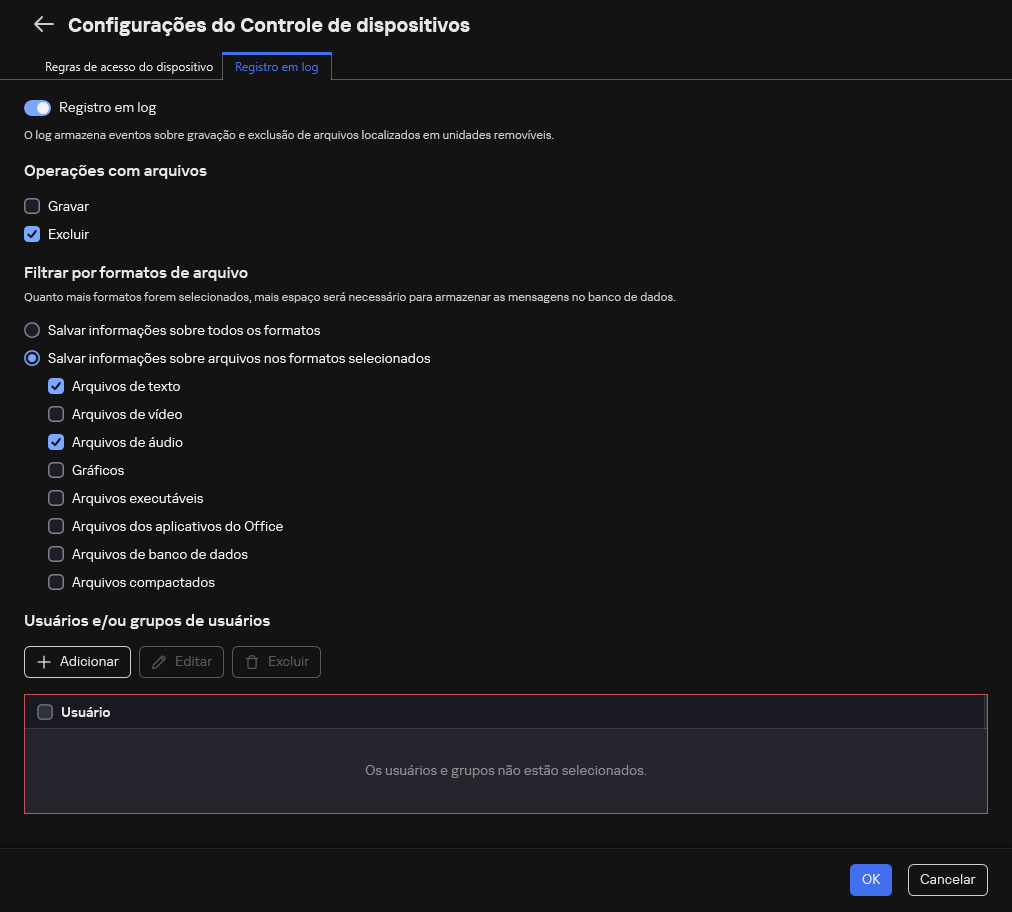Confirm settings with the OK button
The image size is (1012, 912).
point(870,880)
